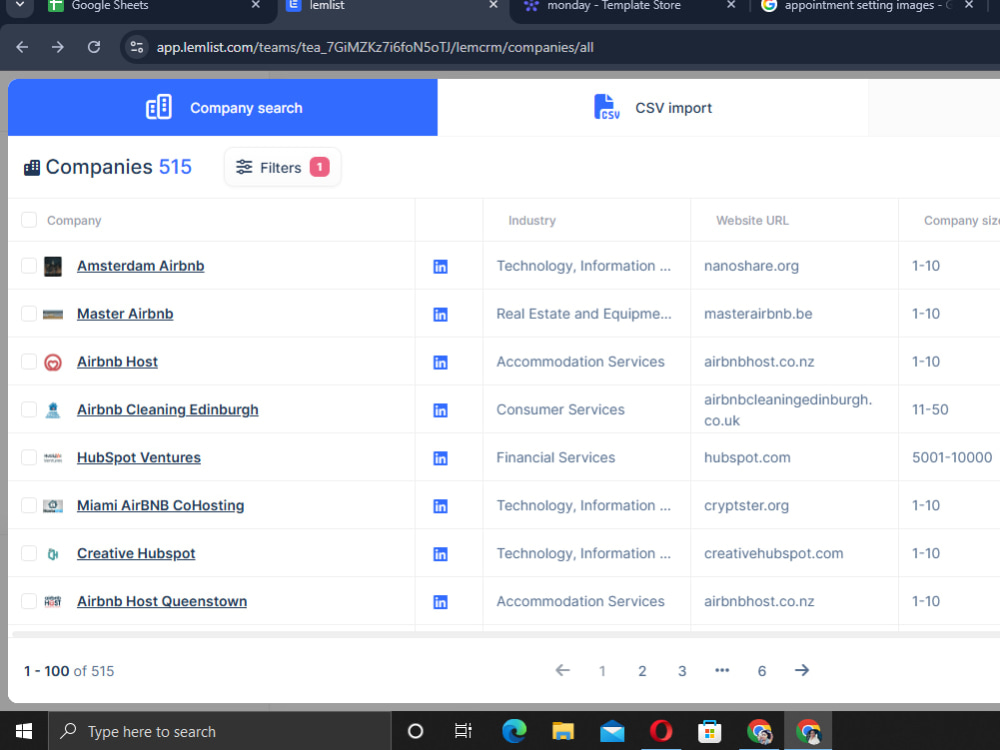Click the Airbnb Cleaning Edinburgh logo
Image resolution: width=1000 pixels, height=750 pixels.
click(x=53, y=410)
